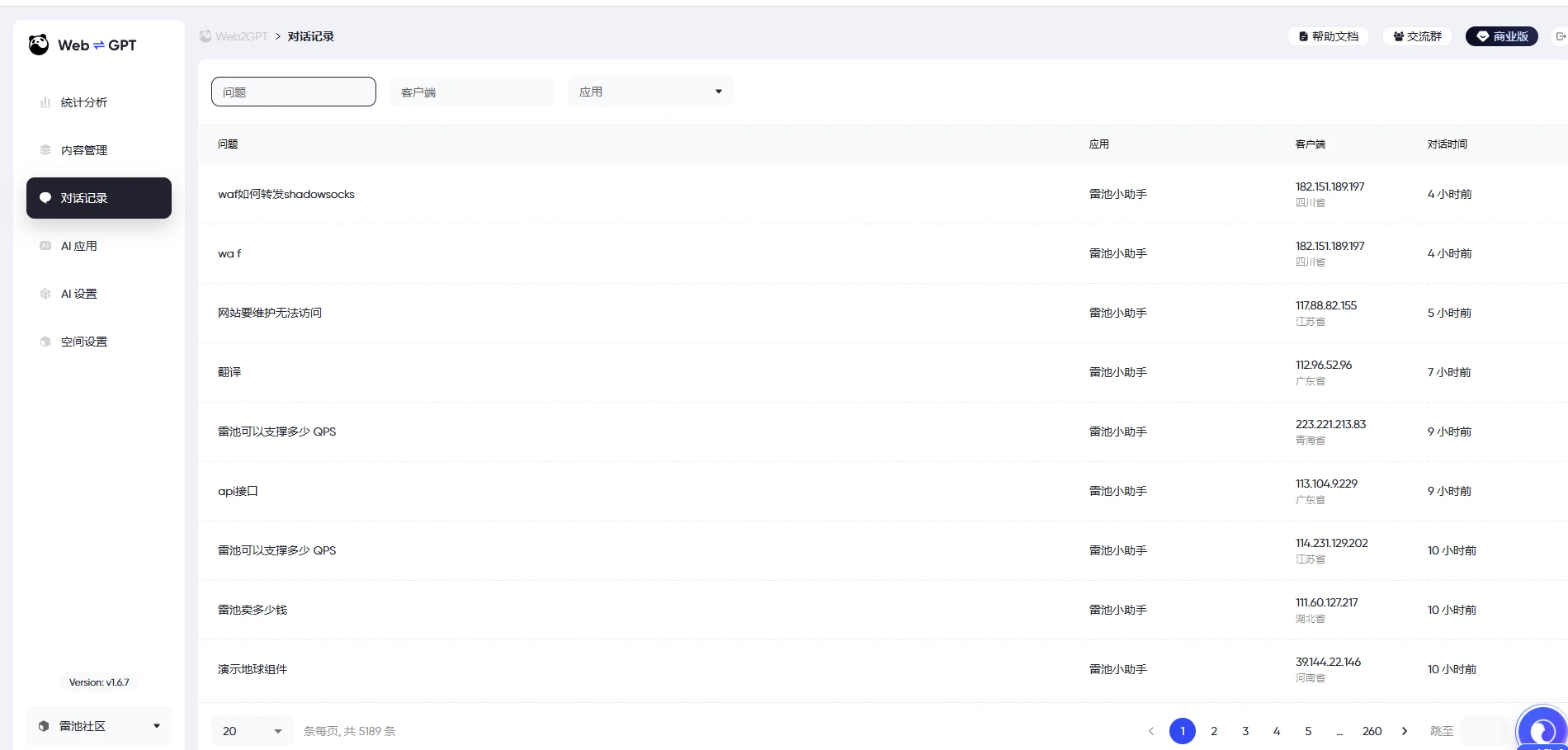Click the AI icon beside AI 应用
Image resolution: width=1568 pixels, height=750 pixels.
[45, 246]
